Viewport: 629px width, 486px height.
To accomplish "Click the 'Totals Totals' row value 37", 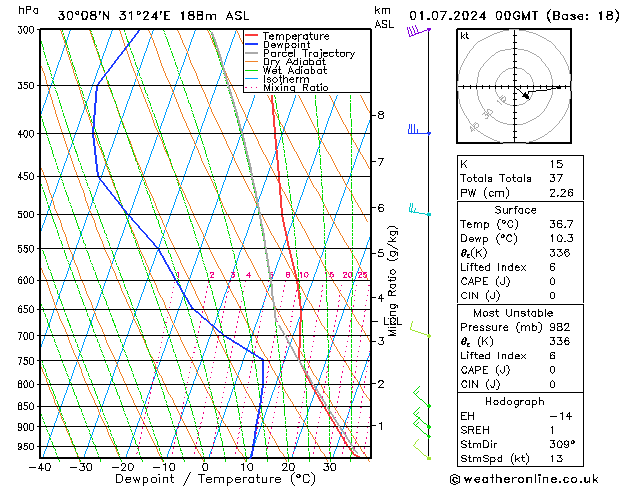I will pyautogui.click(x=556, y=178).
